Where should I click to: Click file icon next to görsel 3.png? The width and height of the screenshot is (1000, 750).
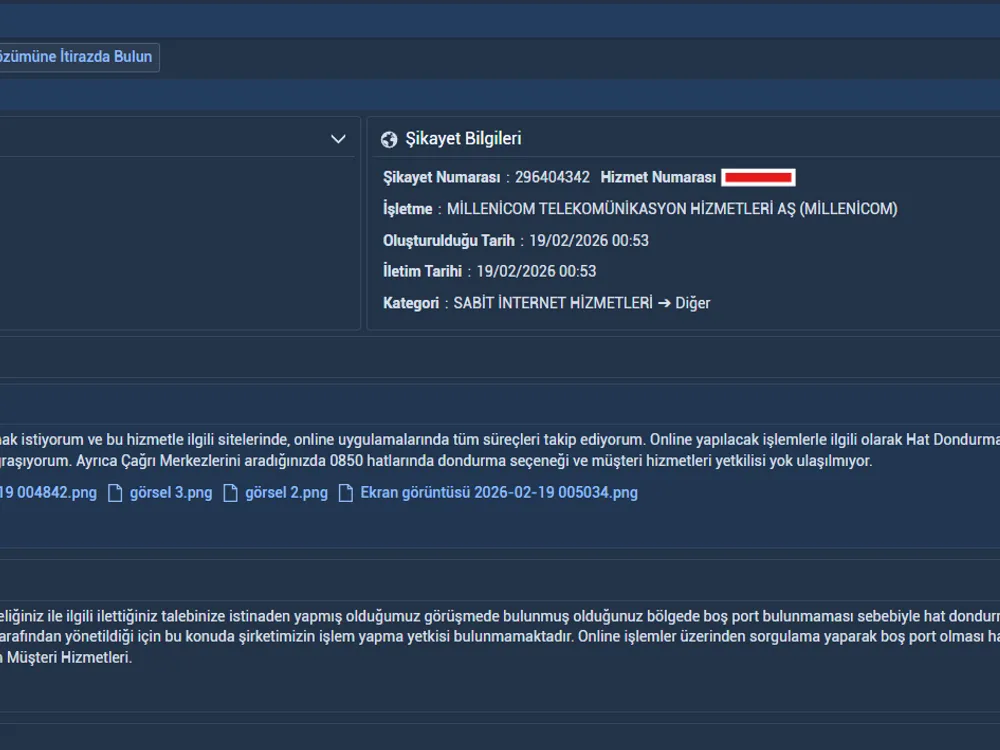pos(115,493)
